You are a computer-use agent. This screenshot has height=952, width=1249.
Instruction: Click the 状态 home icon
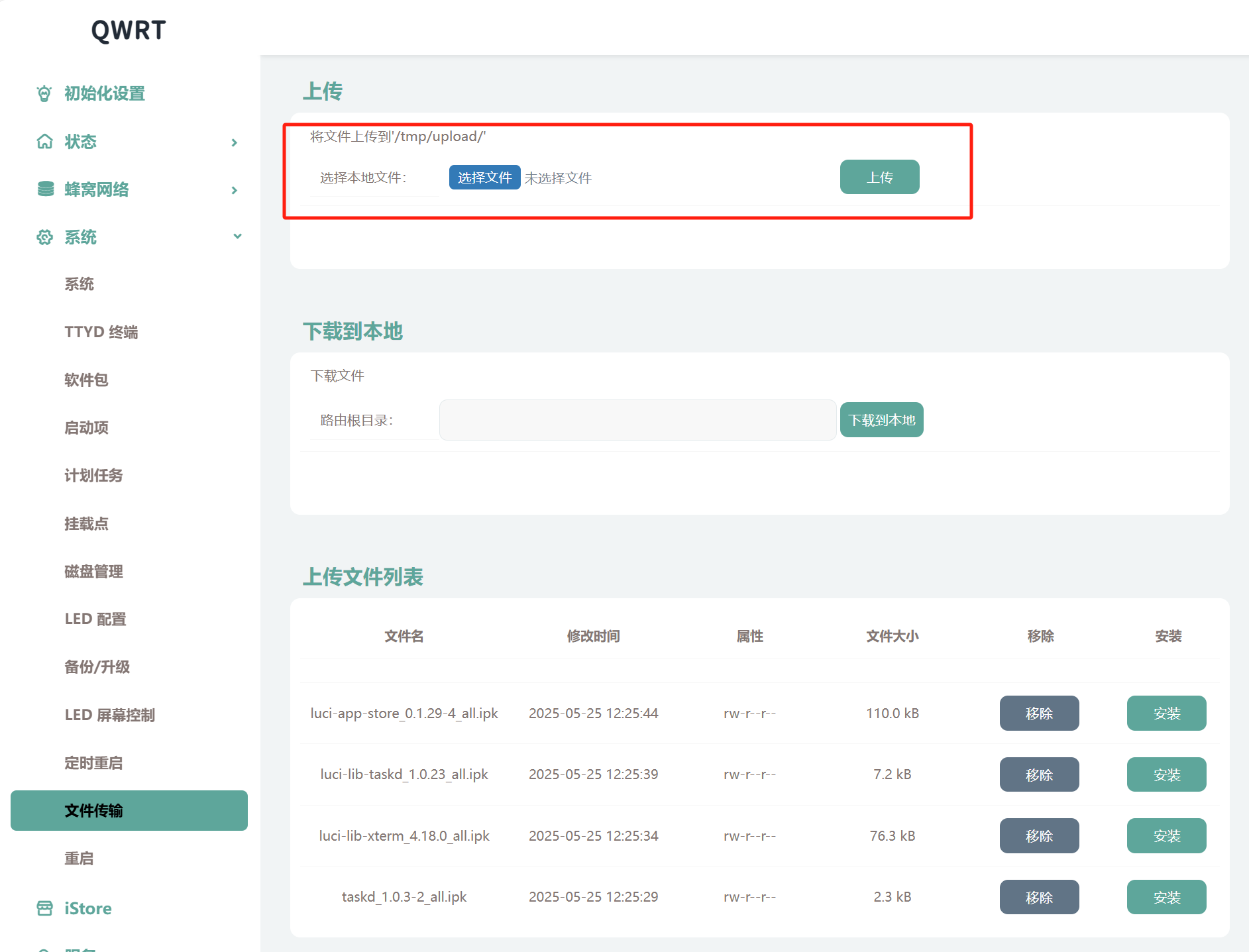tap(44, 141)
